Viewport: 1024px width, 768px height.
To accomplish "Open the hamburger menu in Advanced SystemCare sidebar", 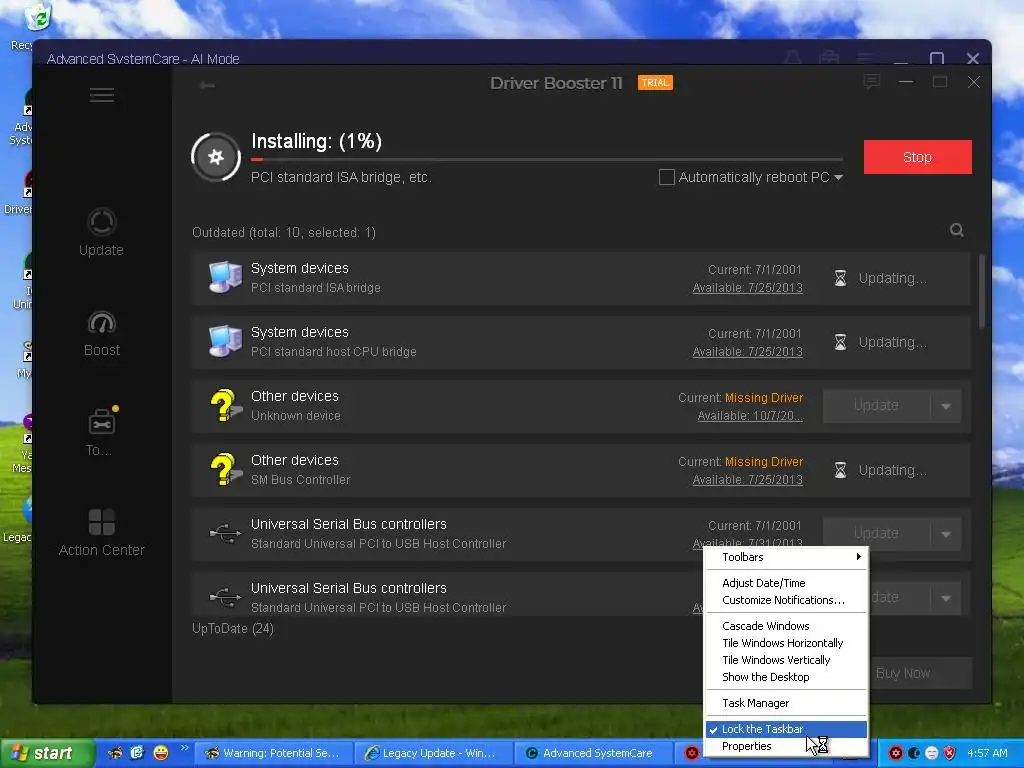I will [x=102, y=95].
